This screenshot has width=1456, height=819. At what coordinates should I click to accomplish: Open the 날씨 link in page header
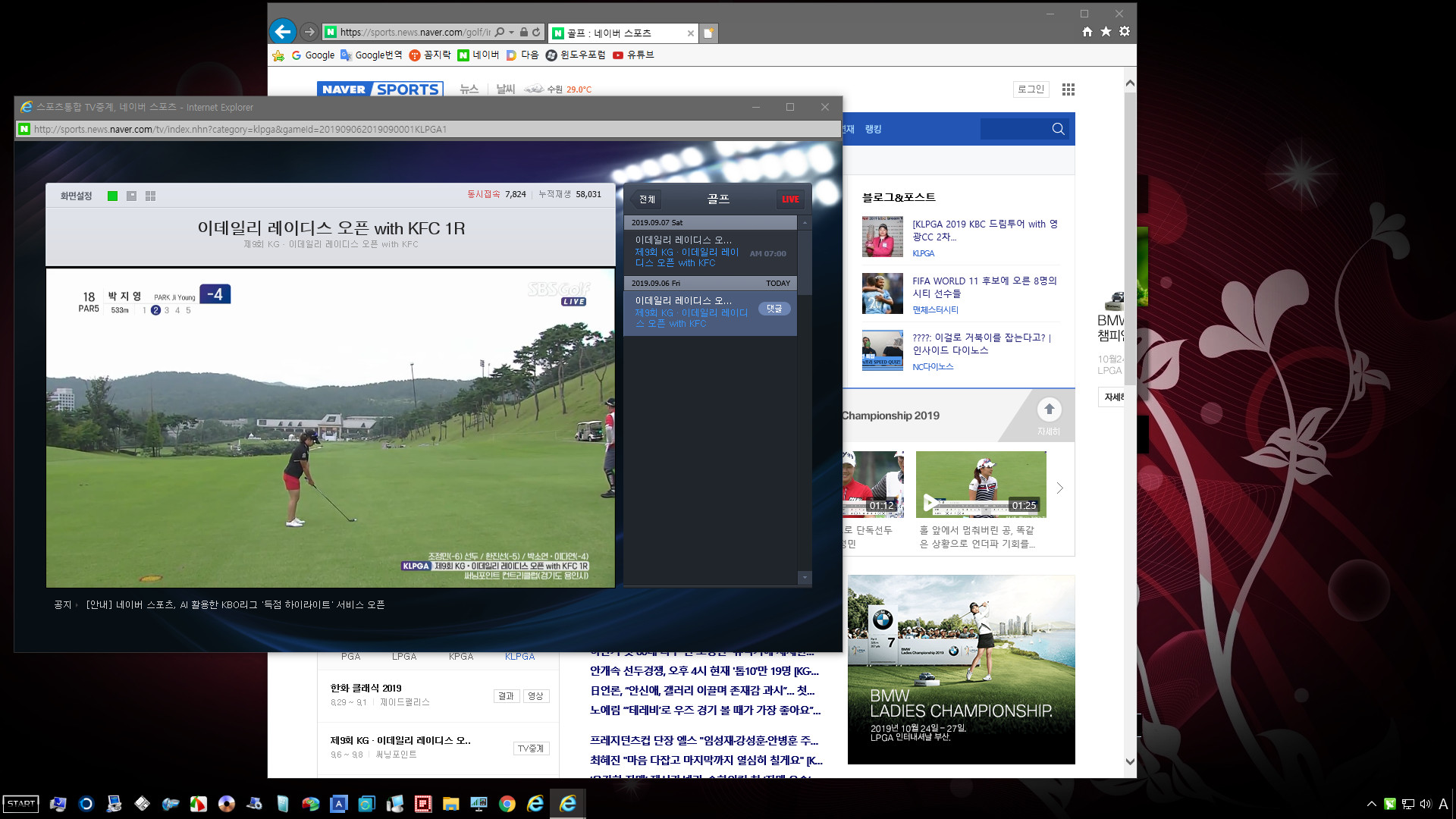506,89
